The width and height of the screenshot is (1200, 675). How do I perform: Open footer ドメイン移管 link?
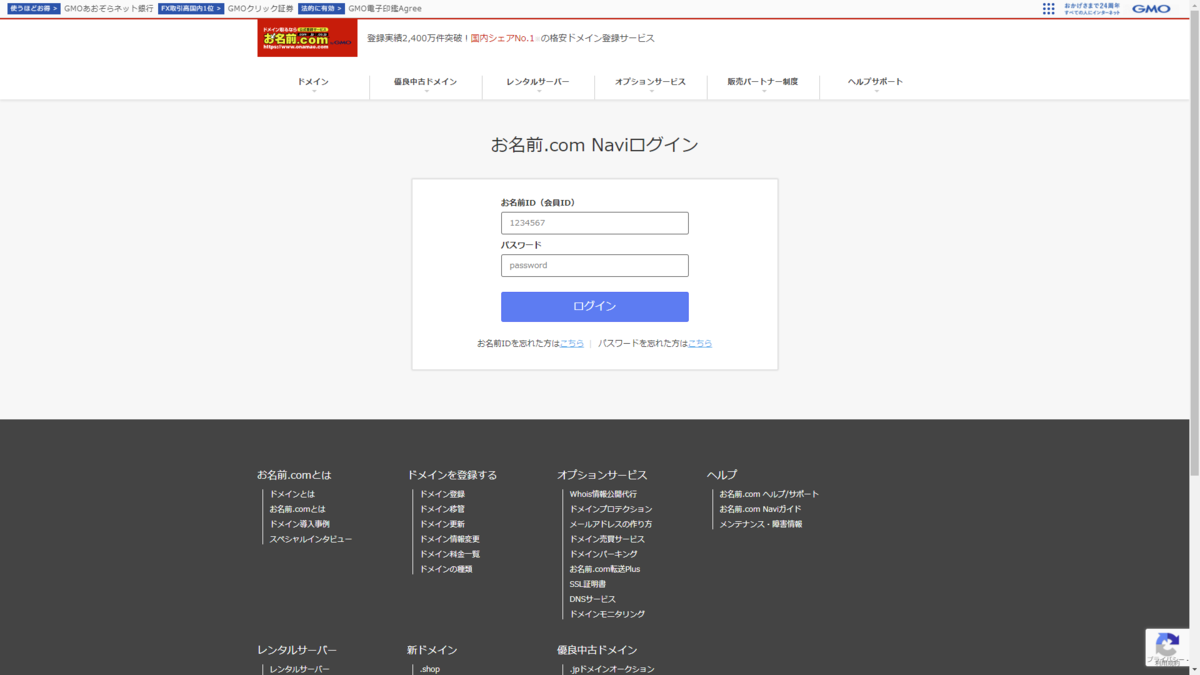point(442,509)
